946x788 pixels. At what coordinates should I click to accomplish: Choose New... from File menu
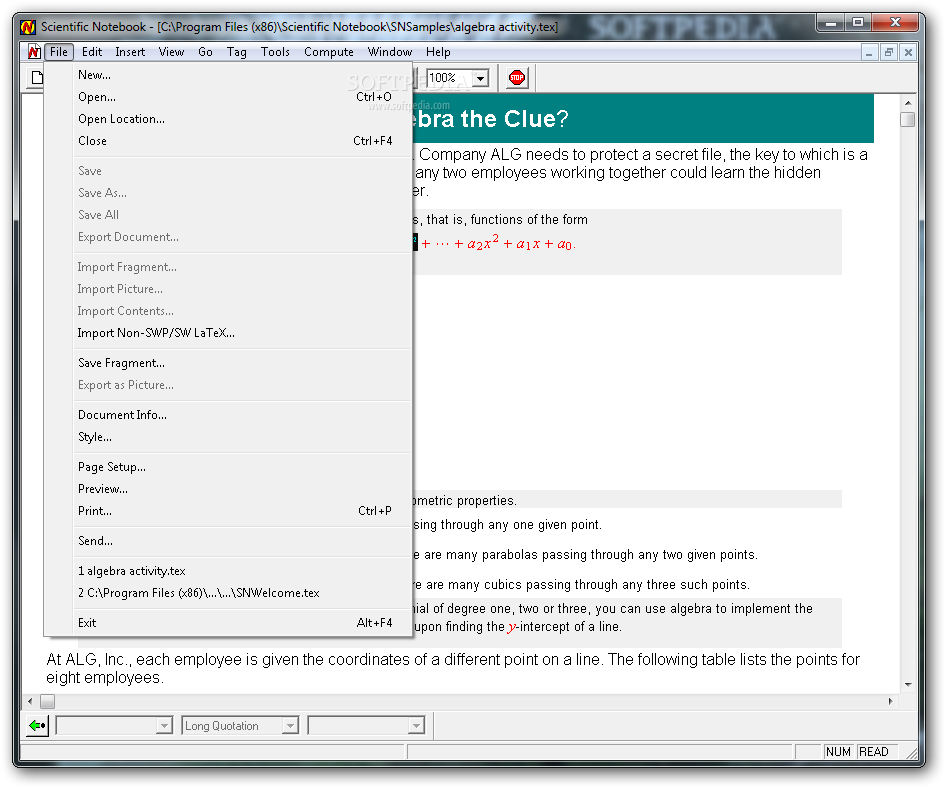pos(229,75)
